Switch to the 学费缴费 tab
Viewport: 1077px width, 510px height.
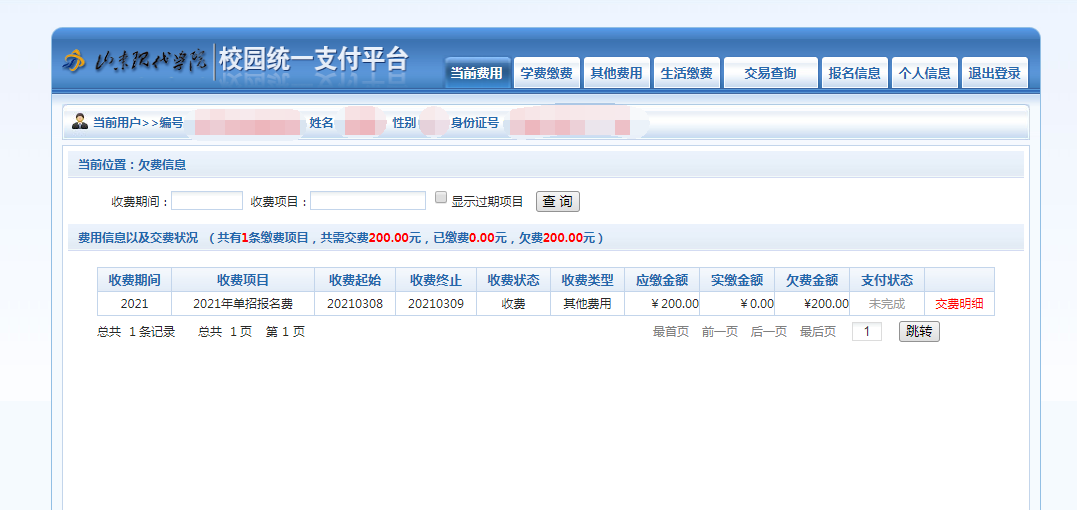(546, 73)
